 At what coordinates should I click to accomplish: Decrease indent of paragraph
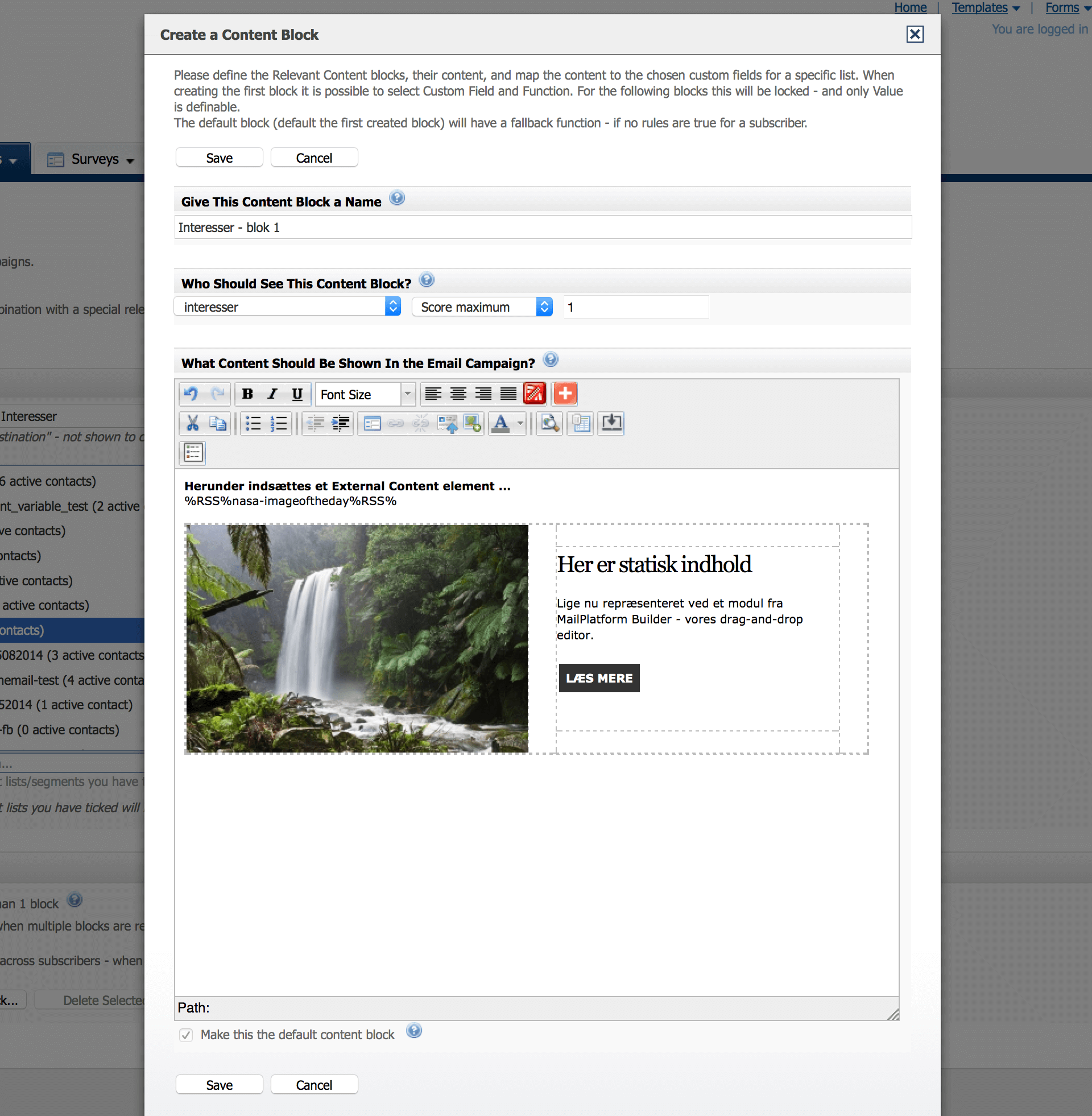[x=316, y=424]
